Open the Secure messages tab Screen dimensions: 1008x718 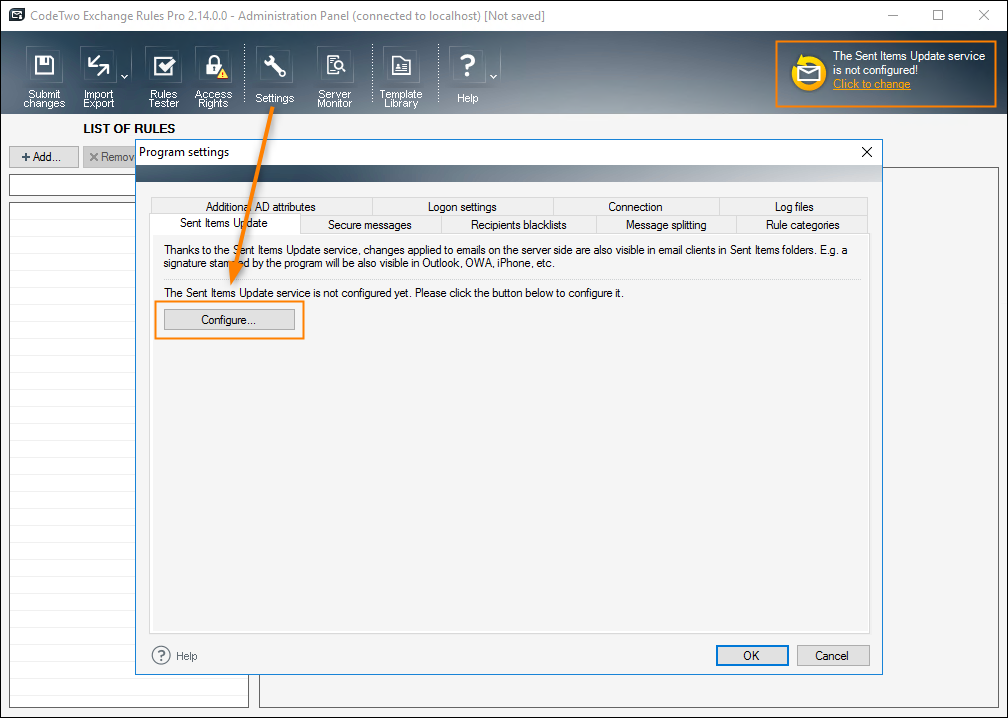(369, 225)
